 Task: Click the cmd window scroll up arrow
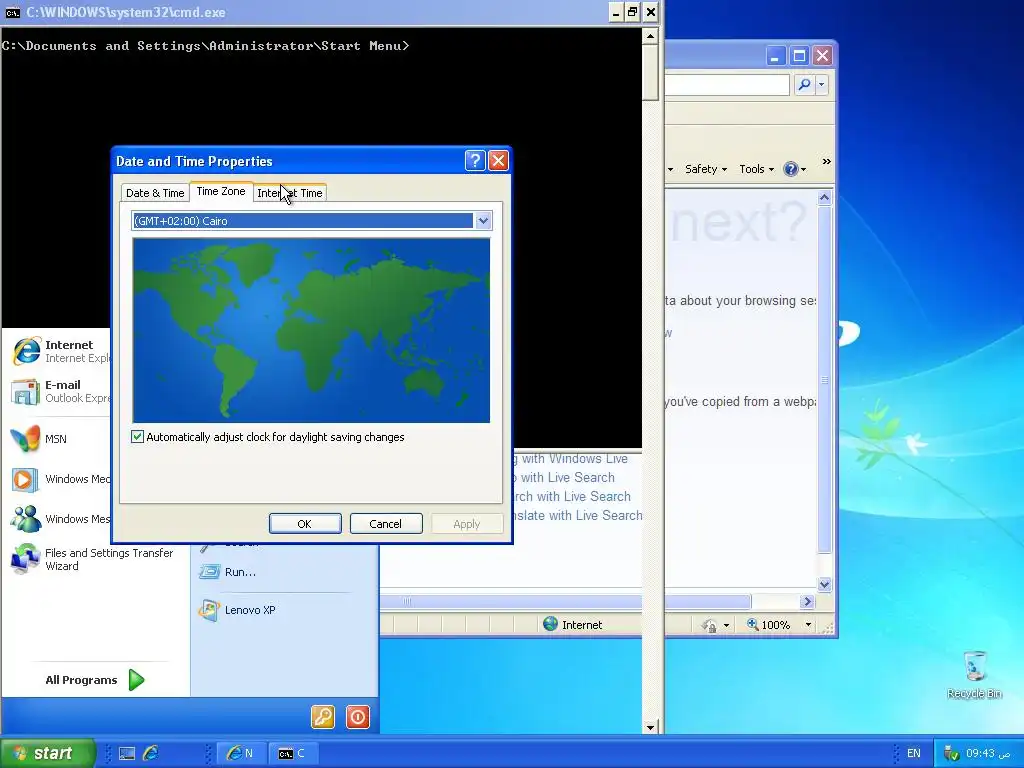click(x=650, y=36)
